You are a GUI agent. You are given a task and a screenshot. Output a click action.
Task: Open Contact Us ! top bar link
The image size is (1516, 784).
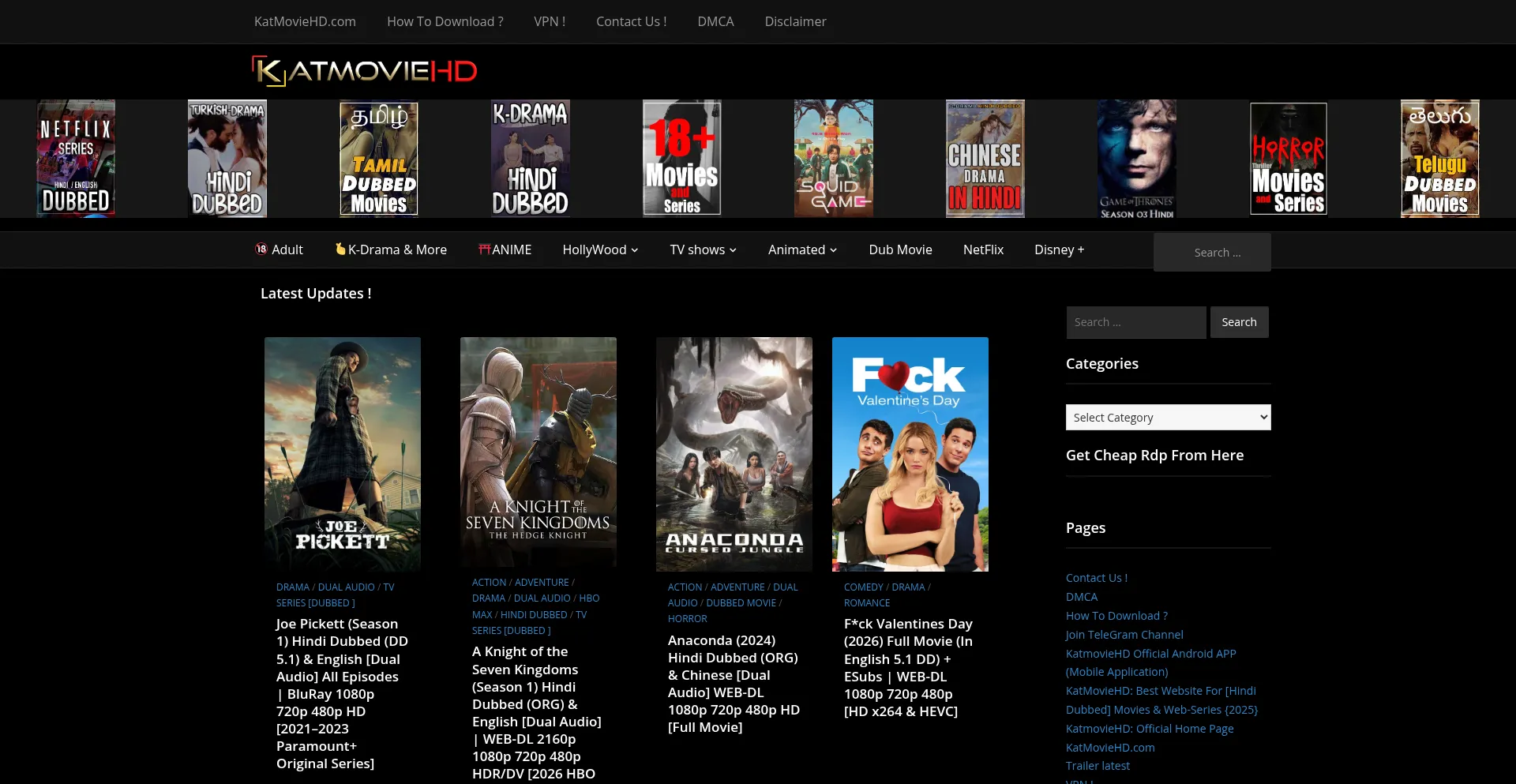click(x=631, y=21)
